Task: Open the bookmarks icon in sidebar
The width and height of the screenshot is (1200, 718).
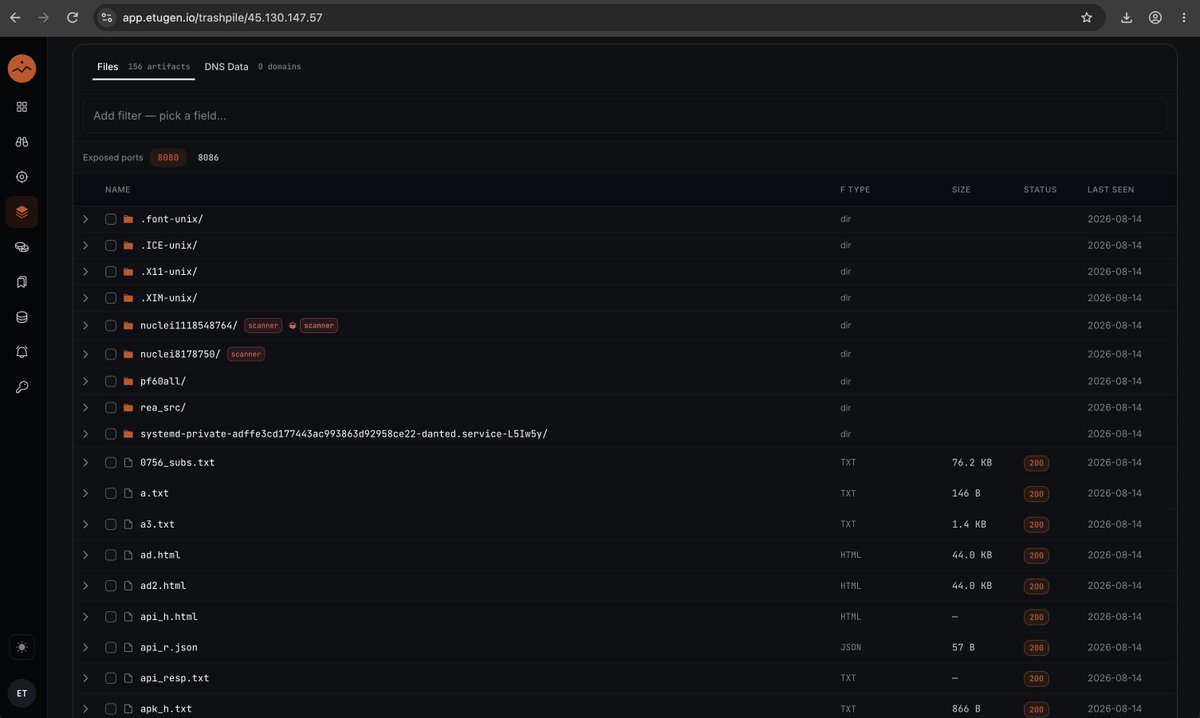Action: click(22, 282)
